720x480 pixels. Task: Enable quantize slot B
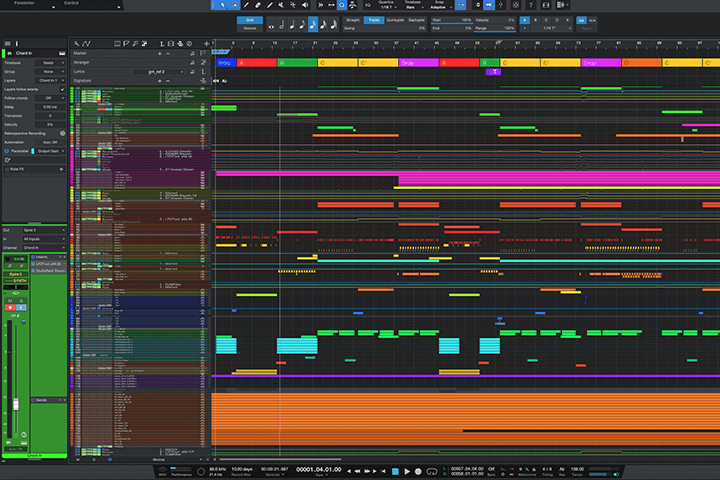[535, 20]
